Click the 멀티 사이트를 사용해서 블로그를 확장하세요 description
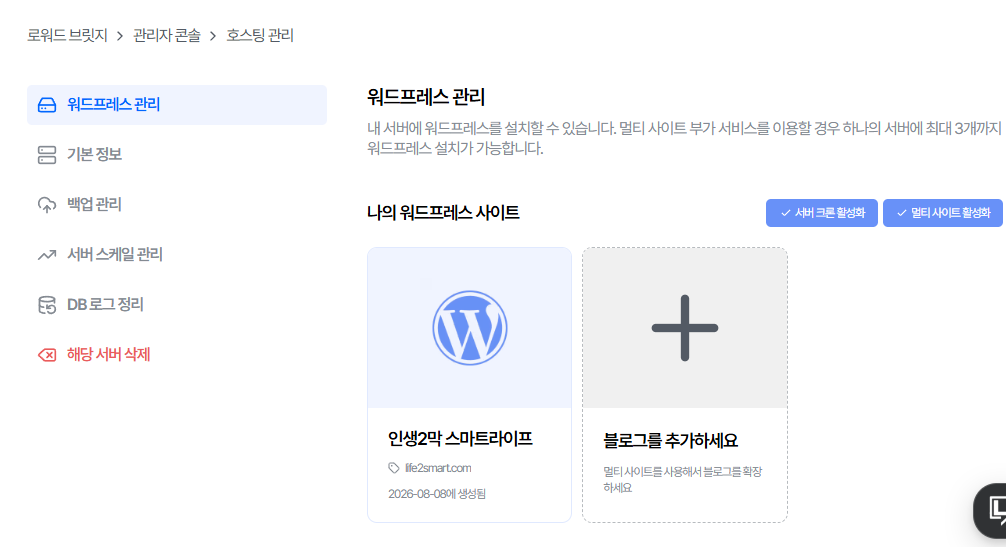 pos(683,480)
